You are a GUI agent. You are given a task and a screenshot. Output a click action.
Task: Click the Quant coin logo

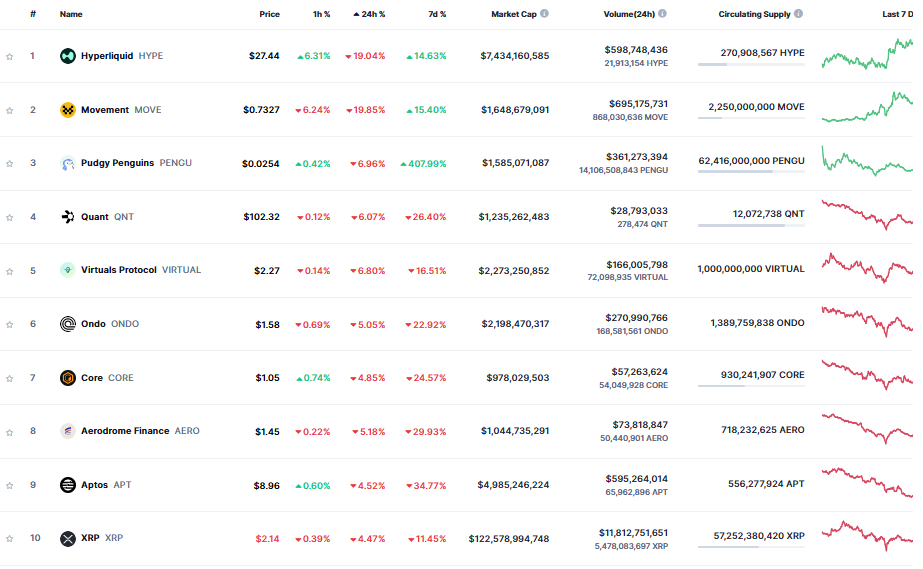(x=68, y=217)
